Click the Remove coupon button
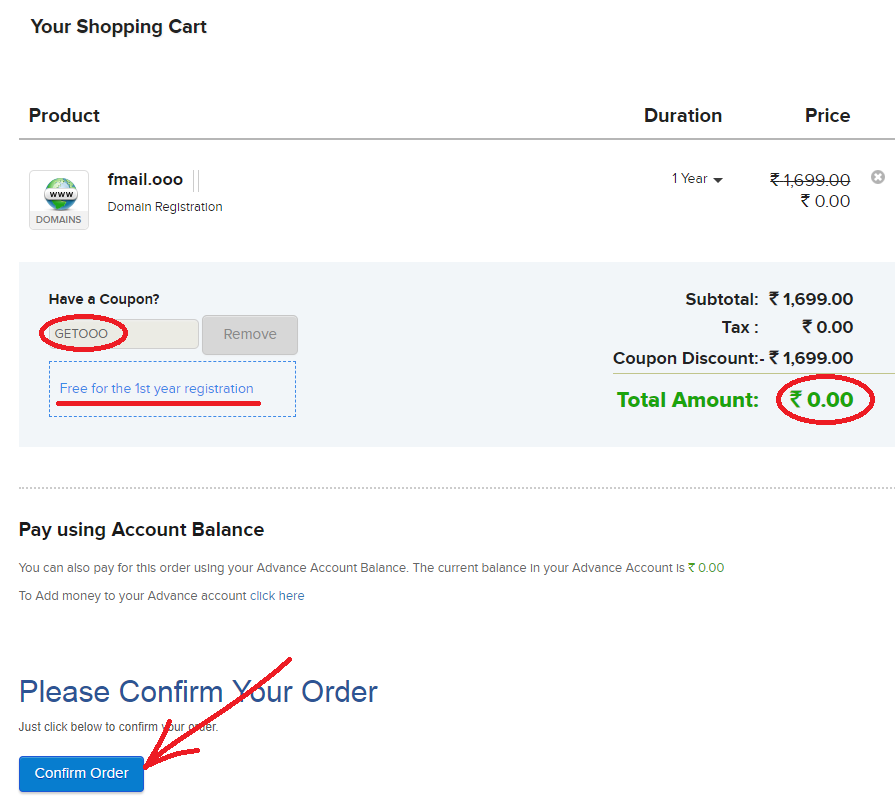Screen dimensions: 895x802 (x=250, y=334)
